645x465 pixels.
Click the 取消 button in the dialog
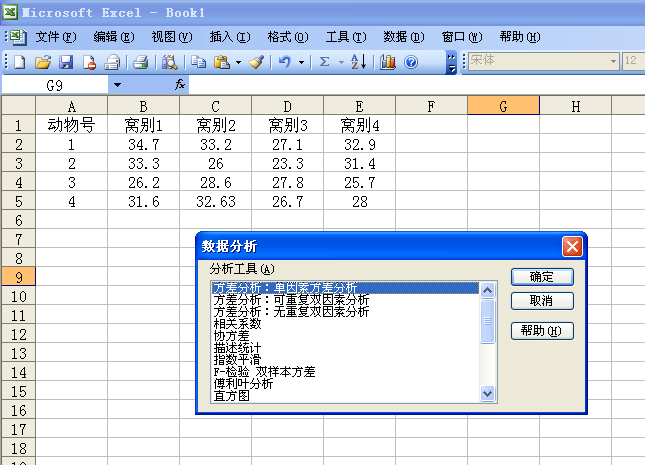542,301
